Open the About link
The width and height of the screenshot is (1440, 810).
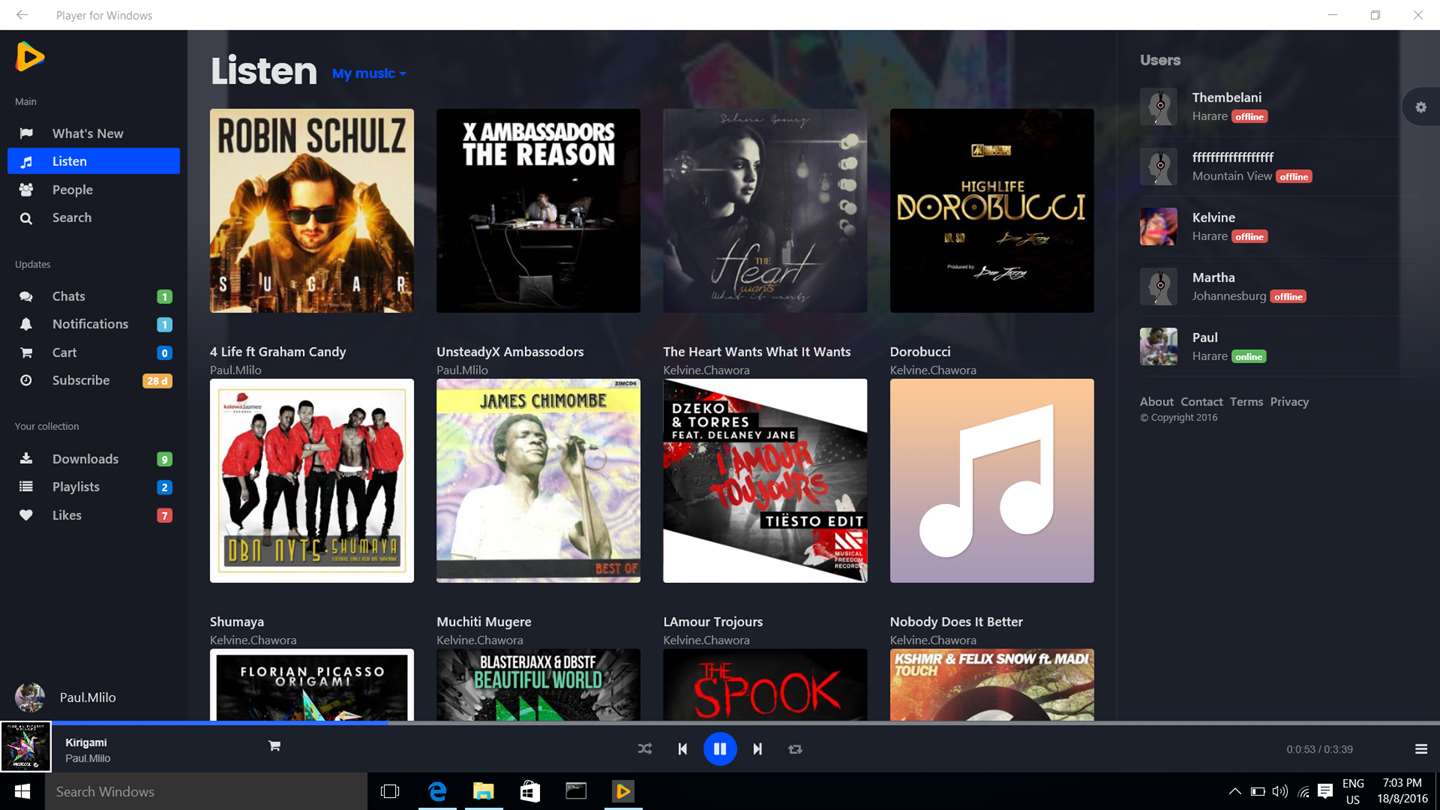point(1156,402)
